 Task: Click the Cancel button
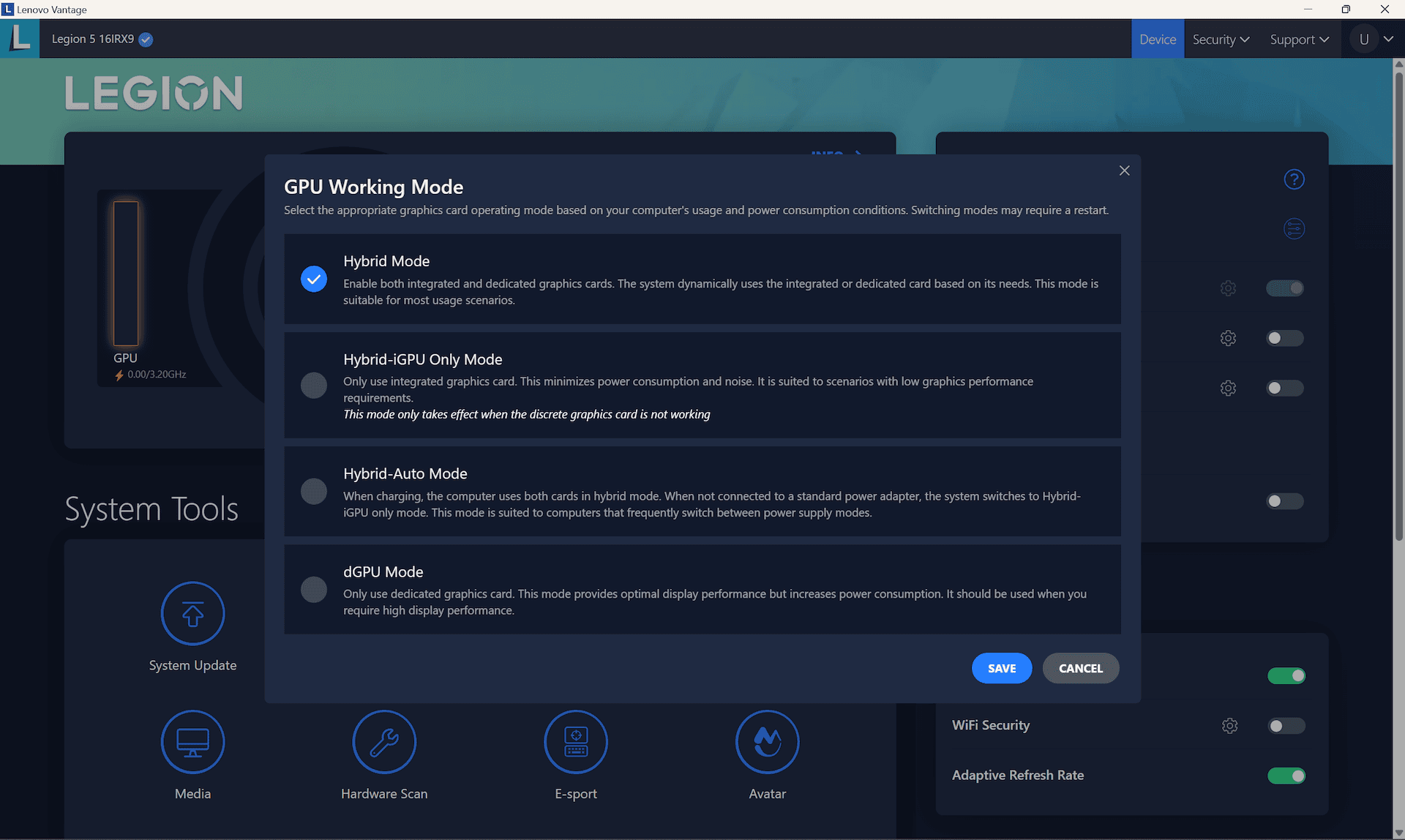[1081, 668]
